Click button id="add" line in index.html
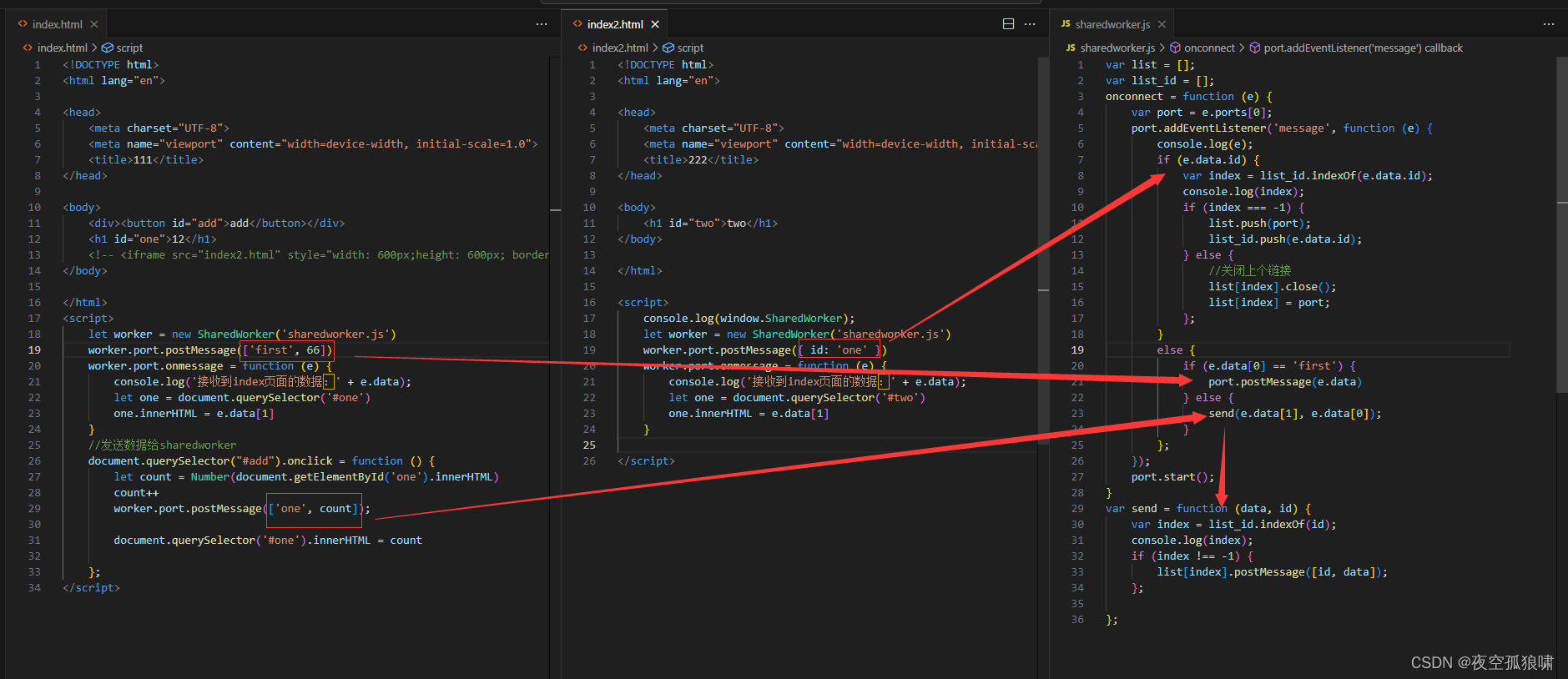This screenshot has height=679, width=1568. 217,223
